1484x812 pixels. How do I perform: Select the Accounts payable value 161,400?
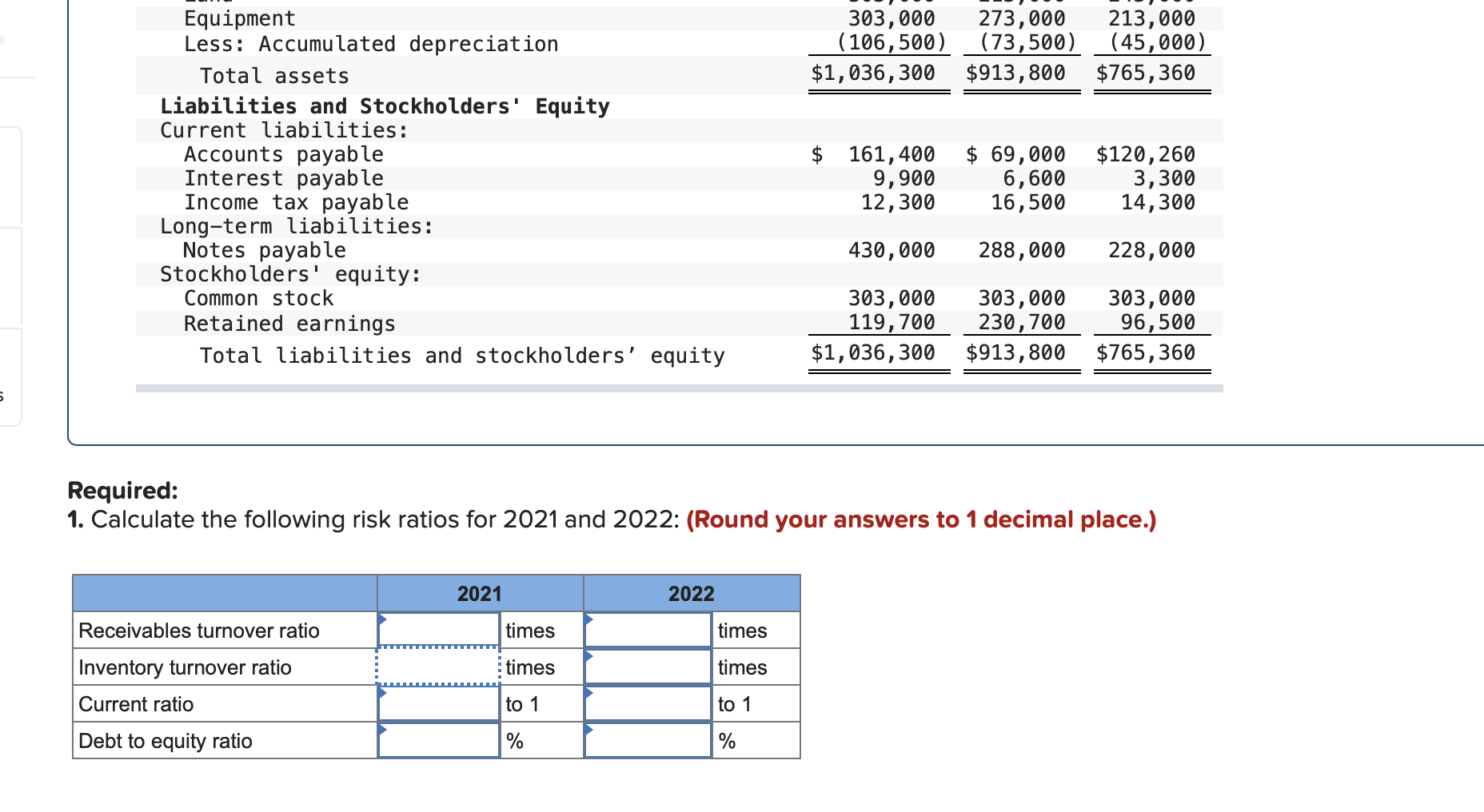pyautogui.click(x=892, y=154)
